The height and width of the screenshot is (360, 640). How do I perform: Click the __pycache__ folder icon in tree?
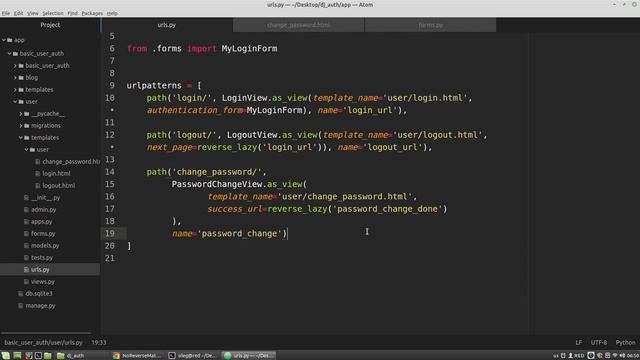coord(27,113)
